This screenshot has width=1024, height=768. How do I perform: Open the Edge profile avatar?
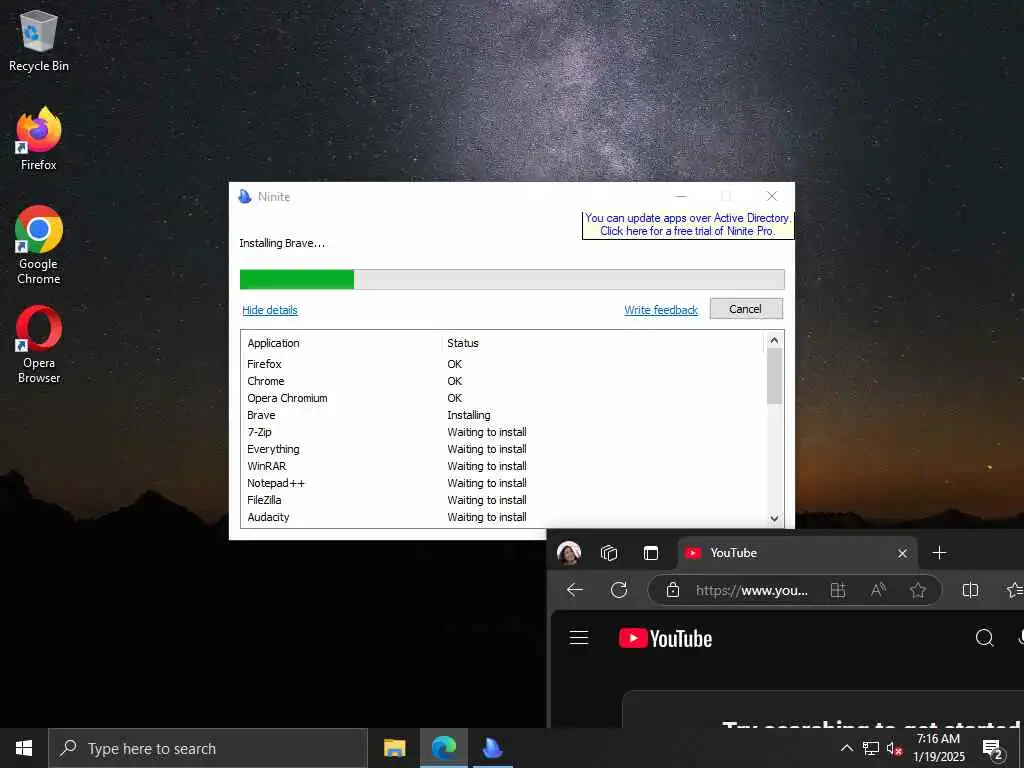(x=569, y=553)
